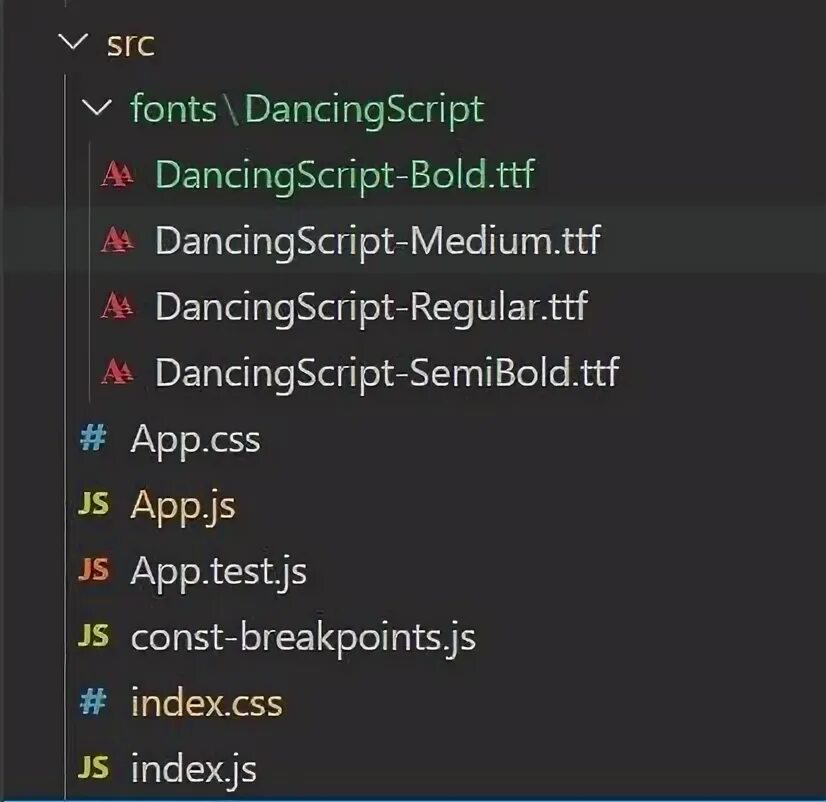826x802 pixels.
Task: Open DancingScript-Bold.ttf file
Action: pyautogui.click(x=345, y=175)
